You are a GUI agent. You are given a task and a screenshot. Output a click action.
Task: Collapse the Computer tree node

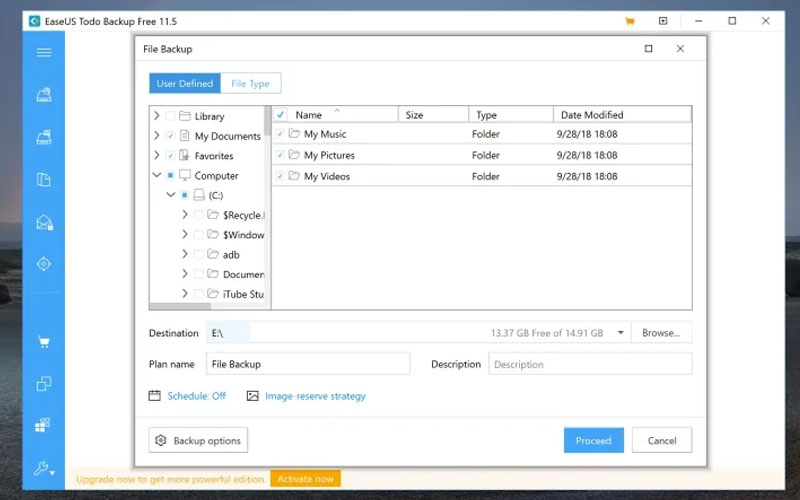(x=157, y=175)
